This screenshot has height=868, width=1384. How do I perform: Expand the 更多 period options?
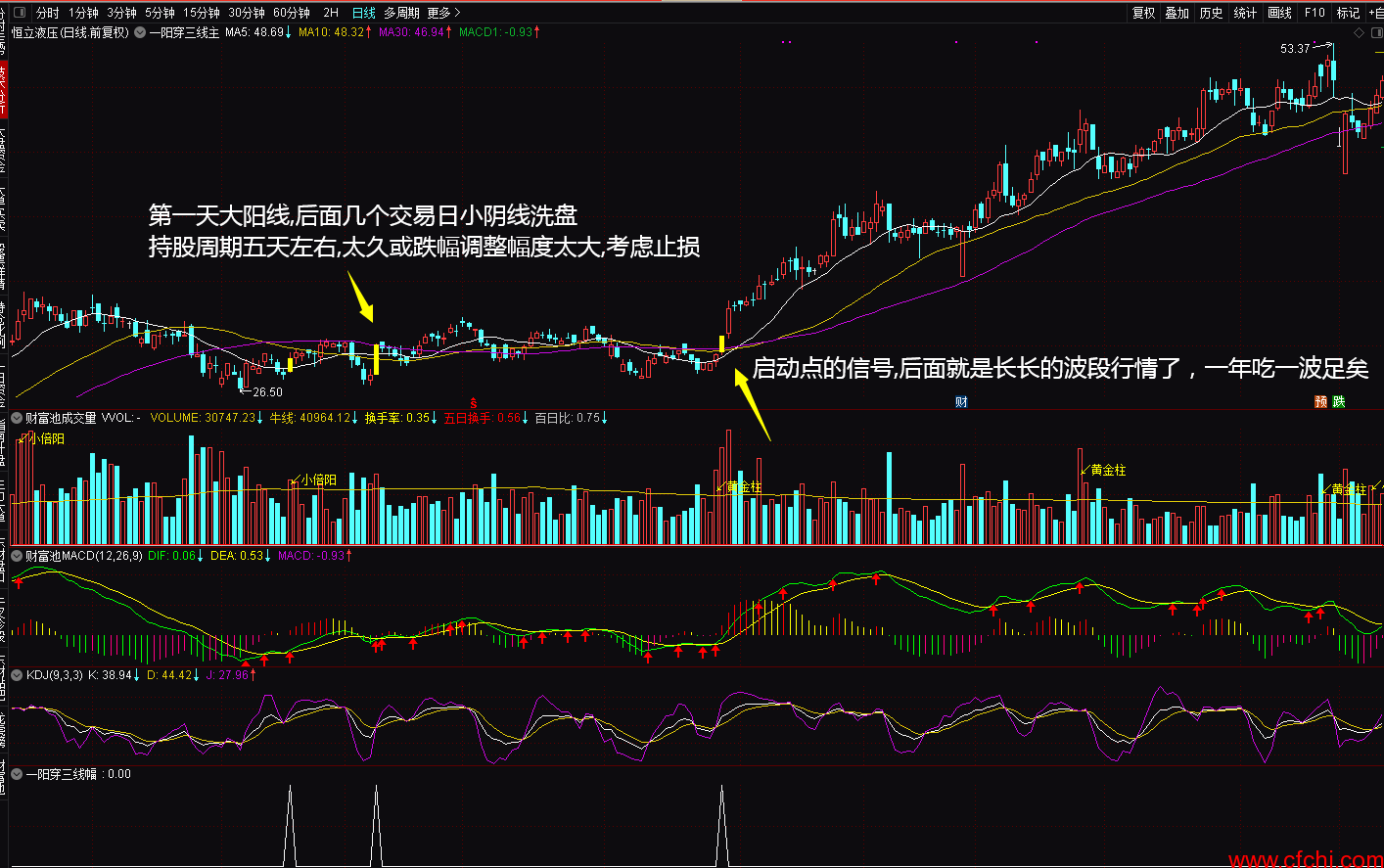[443, 13]
